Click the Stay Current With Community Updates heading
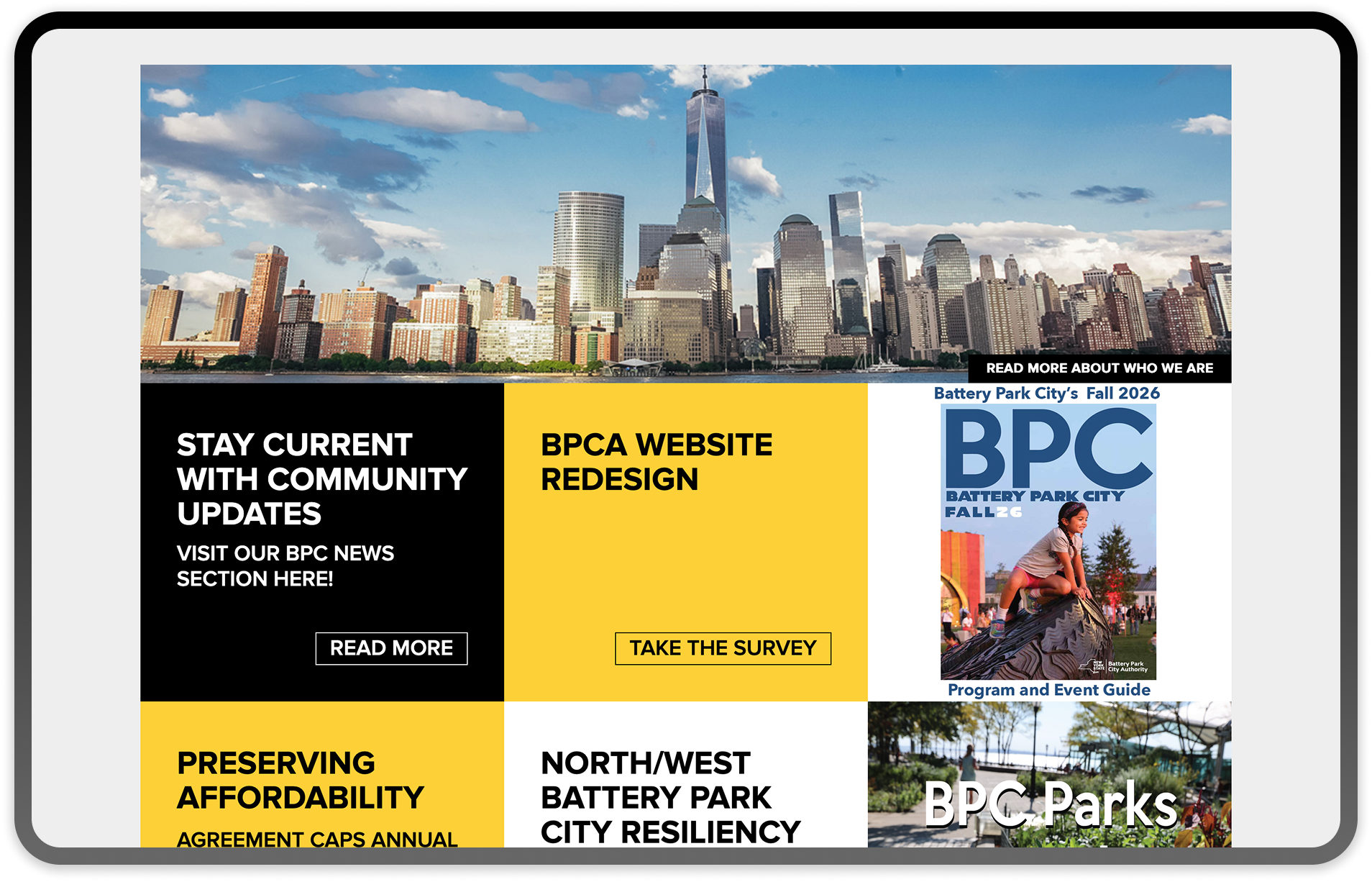 [322, 479]
